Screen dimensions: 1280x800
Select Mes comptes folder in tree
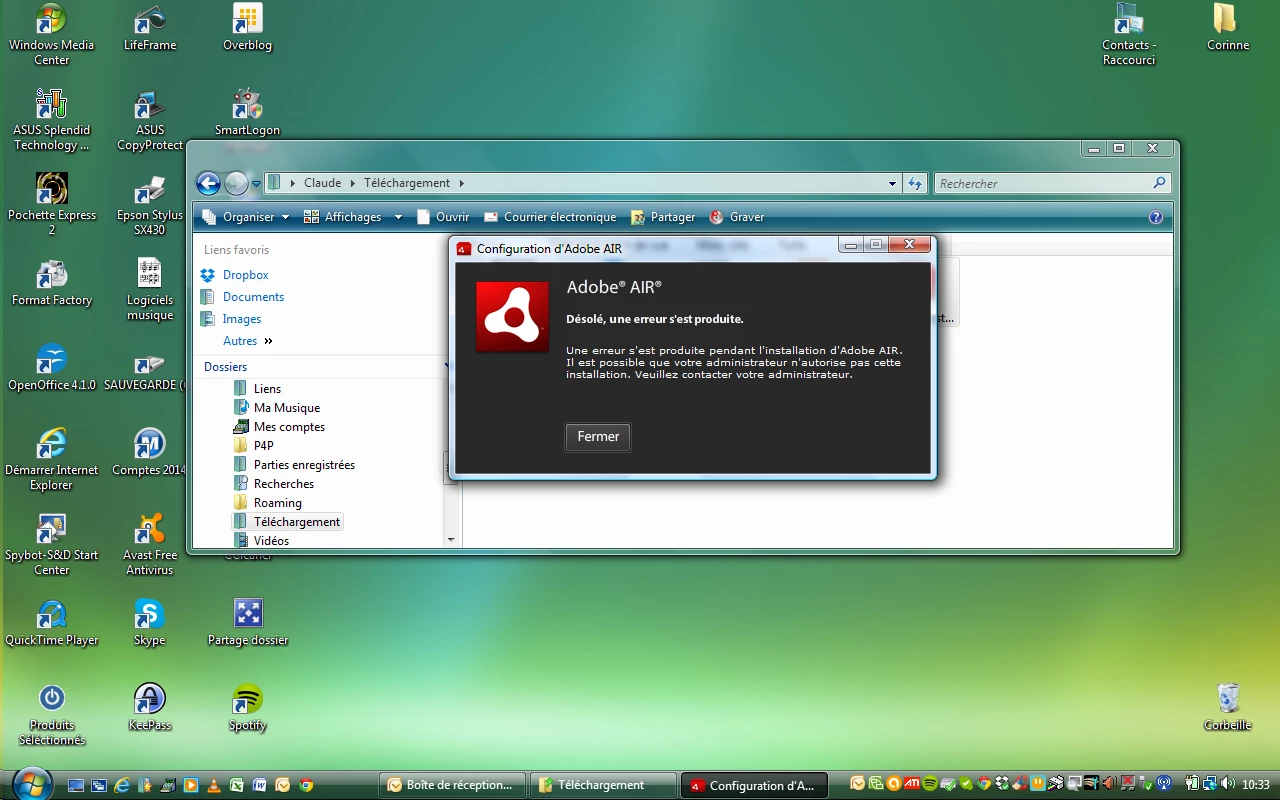279,427
